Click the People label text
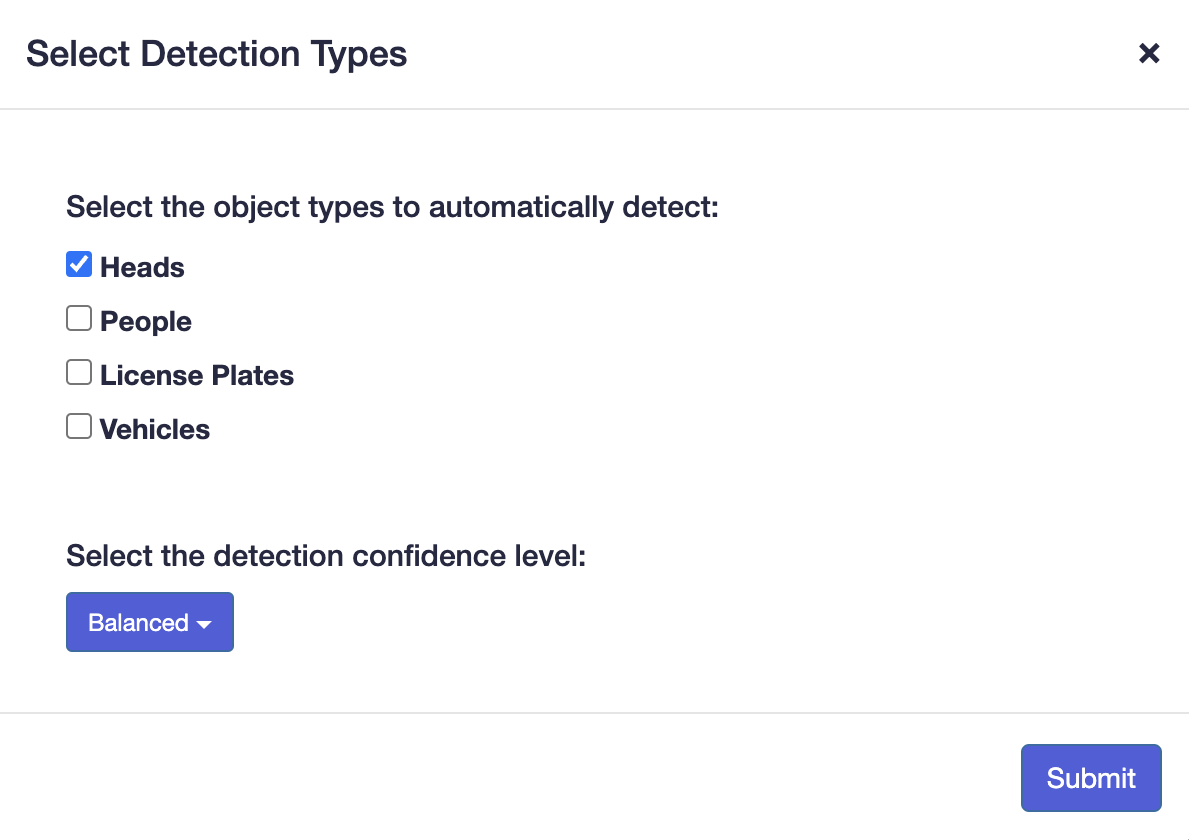1189x840 pixels. [x=146, y=322]
